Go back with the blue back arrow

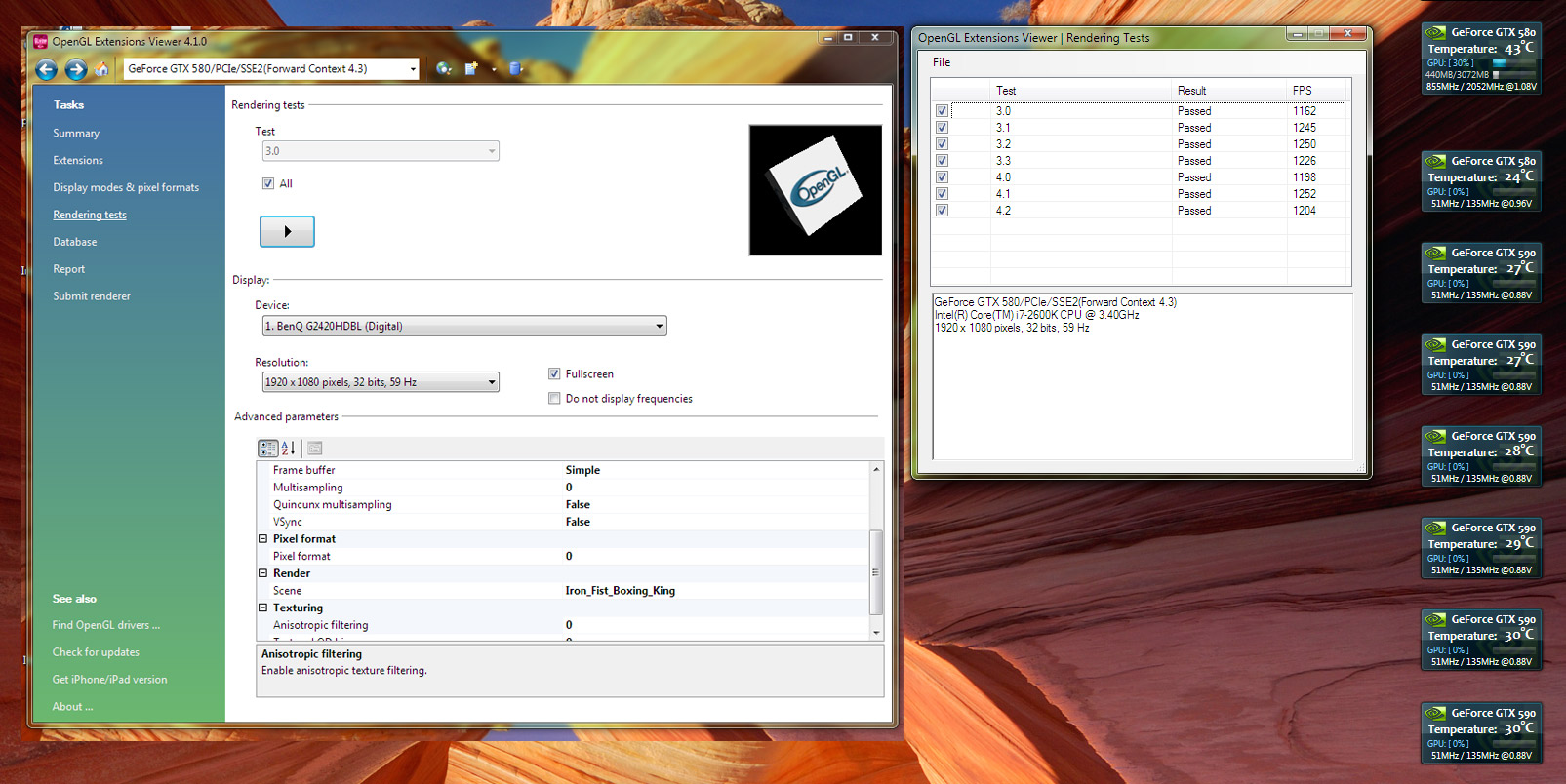click(46, 69)
